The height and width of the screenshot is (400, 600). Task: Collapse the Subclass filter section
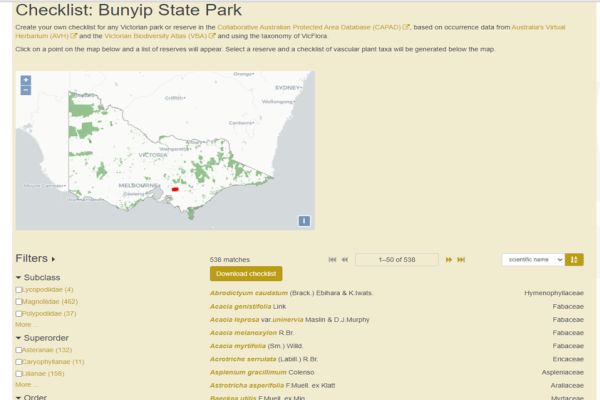18,277
